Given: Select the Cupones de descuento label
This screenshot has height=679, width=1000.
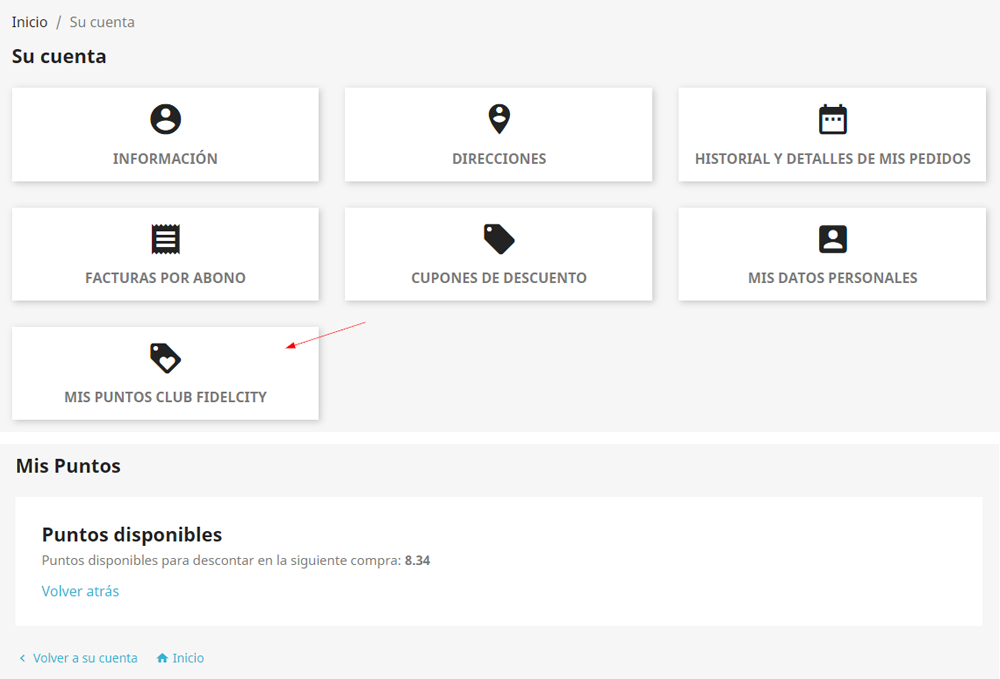Looking at the screenshot, I should click(499, 278).
